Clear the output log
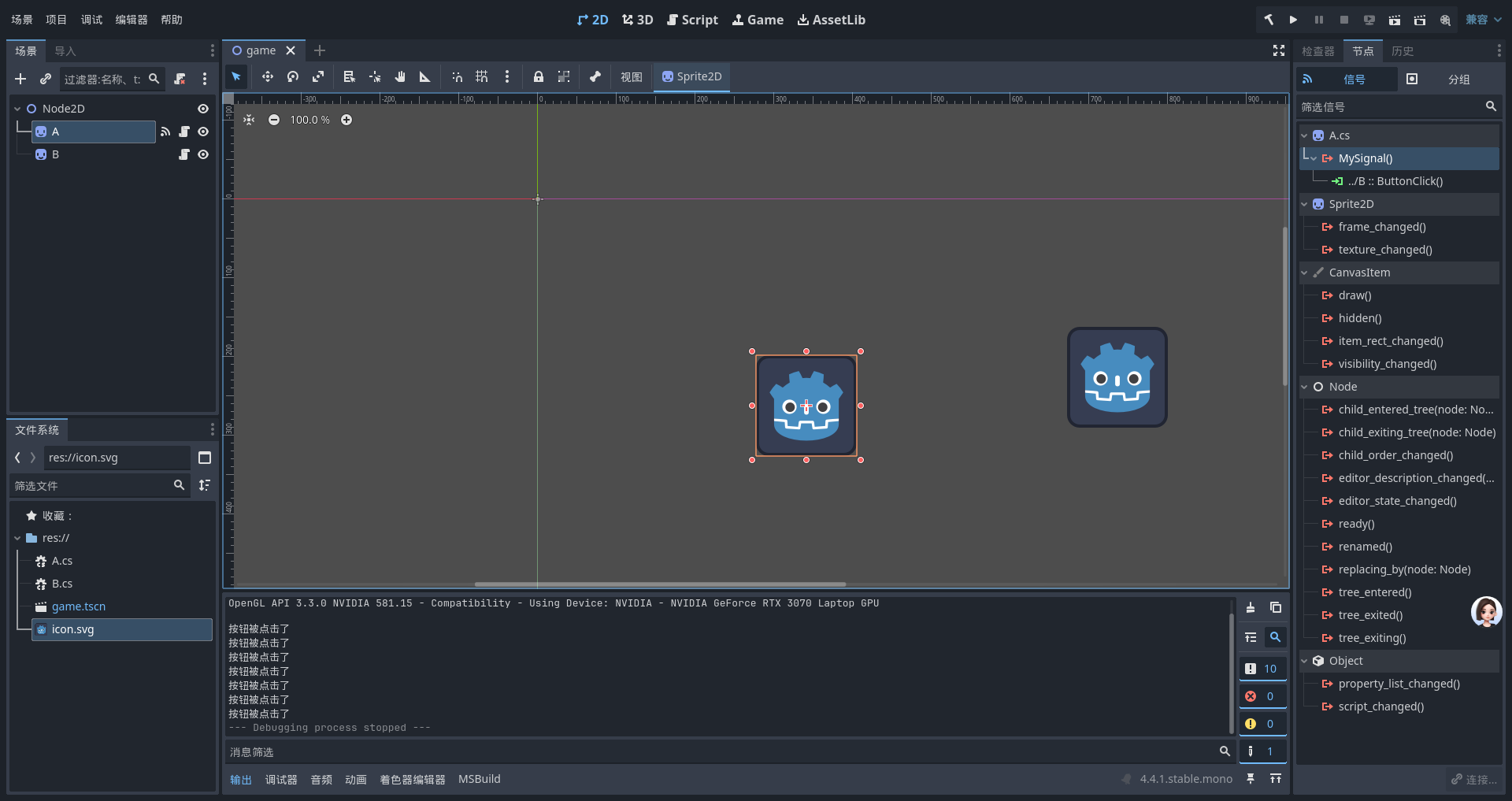The image size is (1512, 801). (1251, 607)
